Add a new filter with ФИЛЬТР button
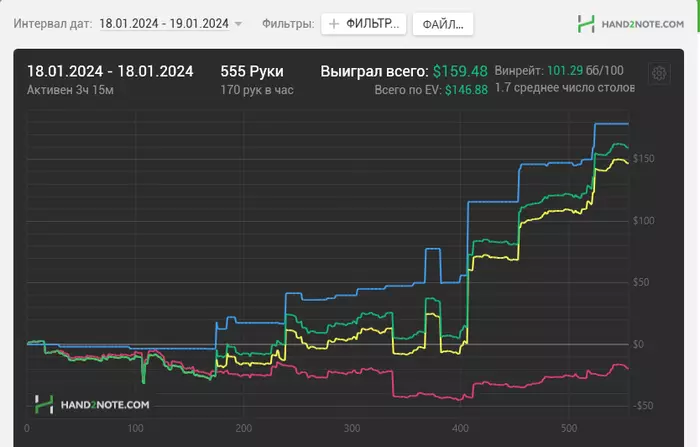The width and height of the screenshot is (700, 447). pyautogui.click(x=363, y=24)
